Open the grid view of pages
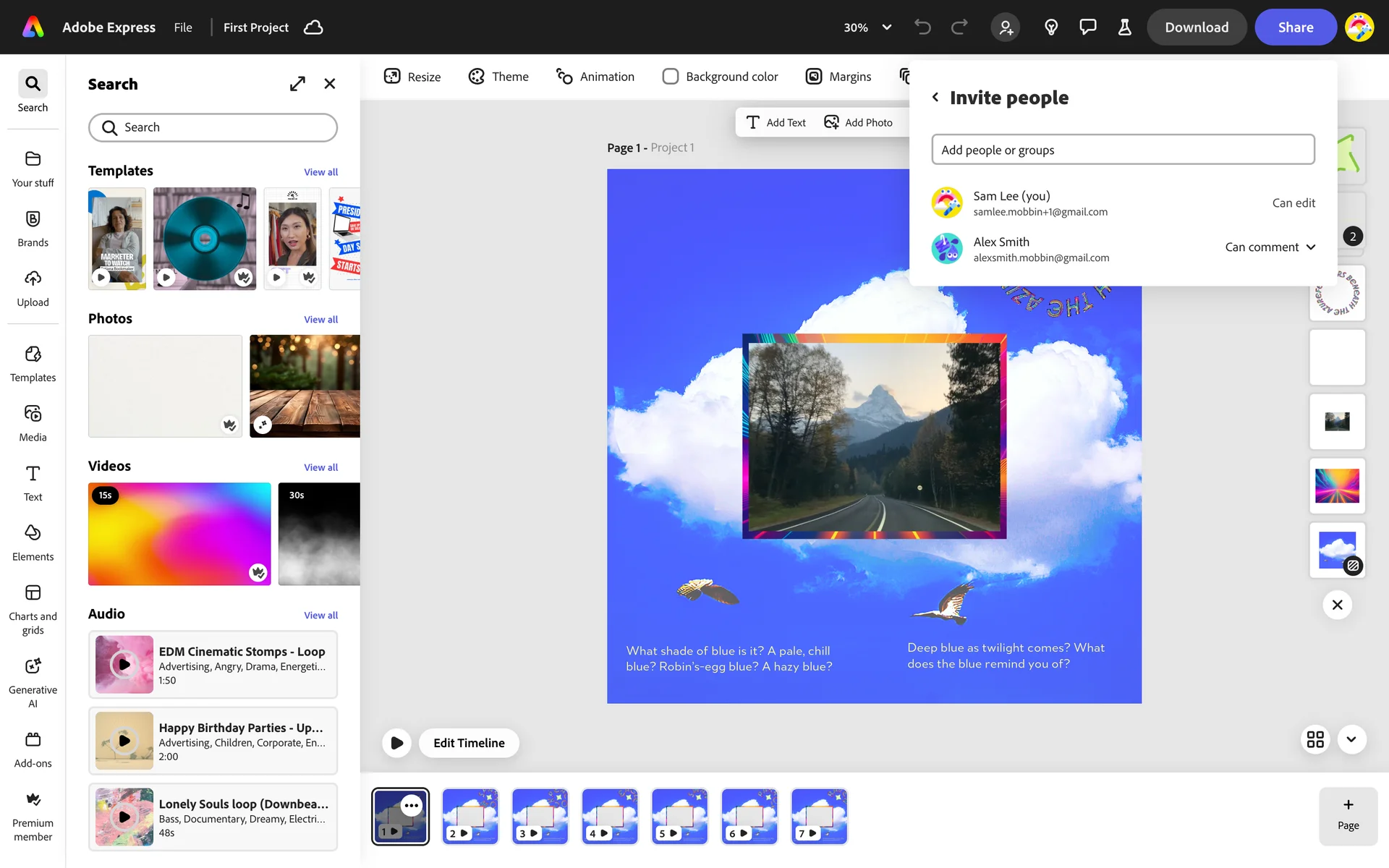The width and height of the screenshot is (1389, 868). click(1315, 739)
